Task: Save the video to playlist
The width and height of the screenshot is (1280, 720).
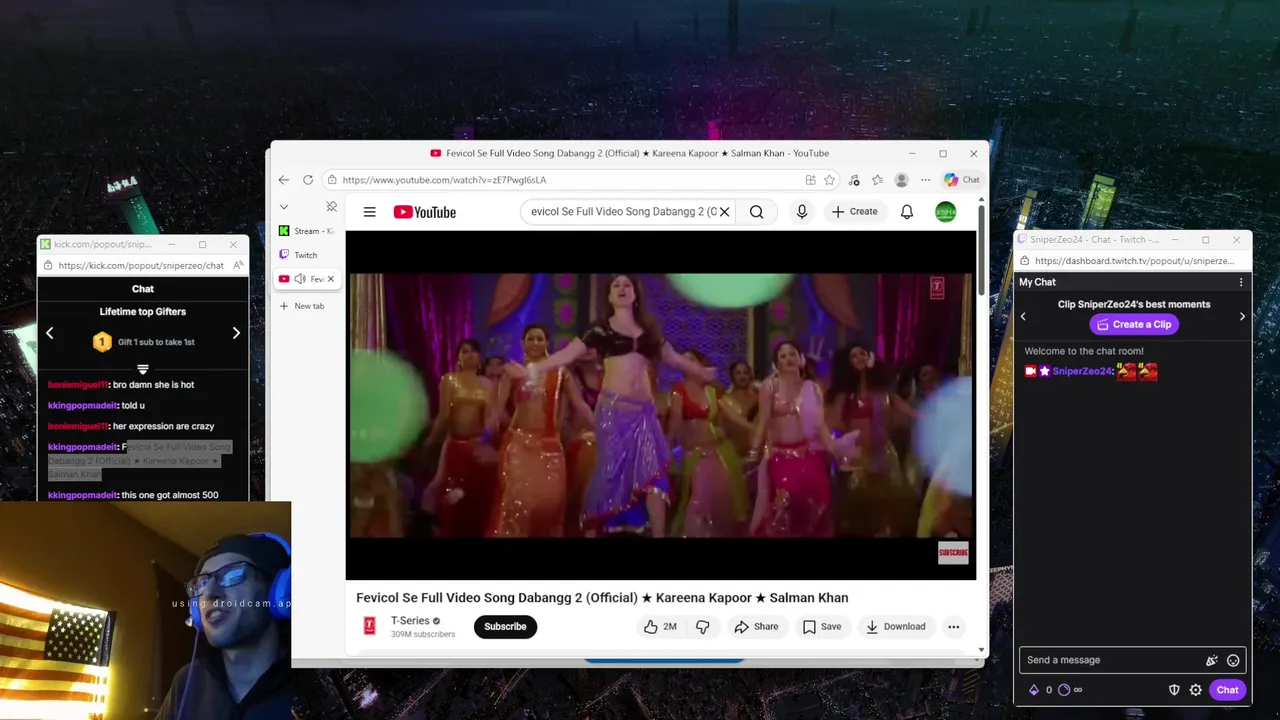Action: pyautogui.click(x=821, y=627)
